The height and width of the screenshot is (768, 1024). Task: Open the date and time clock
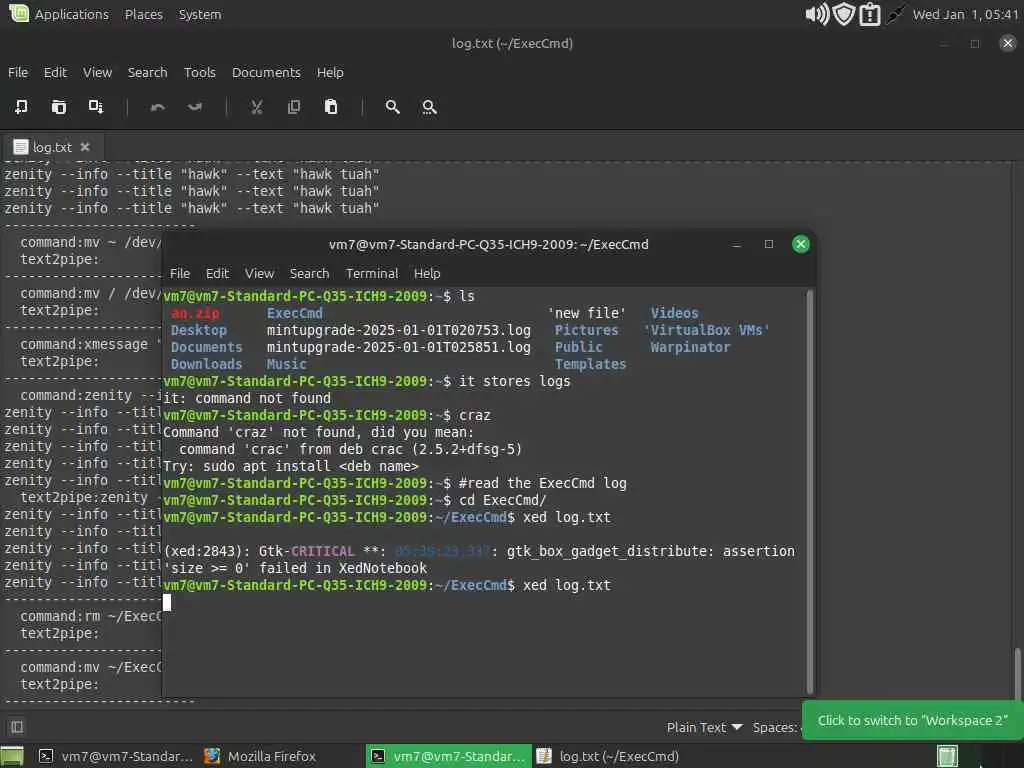[966, 14]
